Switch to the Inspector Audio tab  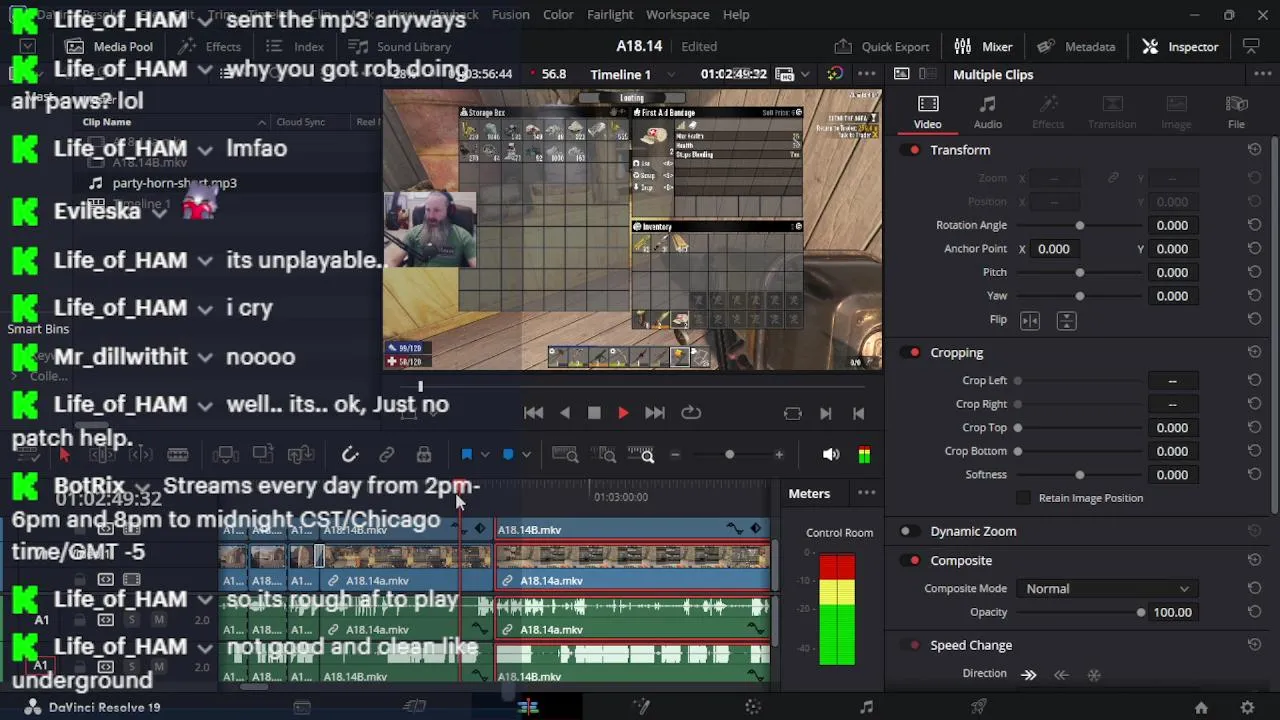pyautogui.click(x=988, y=112)
